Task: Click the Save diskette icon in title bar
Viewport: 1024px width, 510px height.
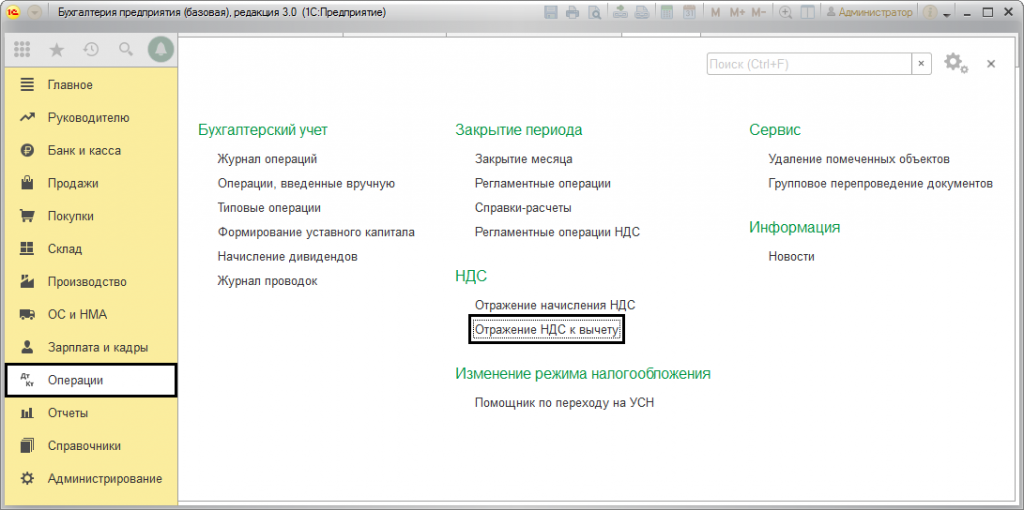Action: click(x=551, y=13)
